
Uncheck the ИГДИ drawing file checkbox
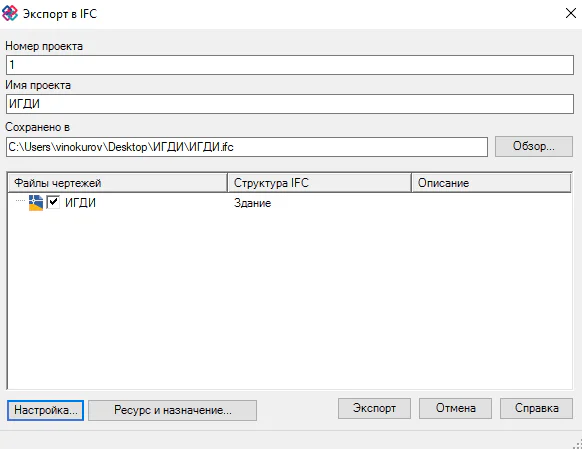point(53,202)
